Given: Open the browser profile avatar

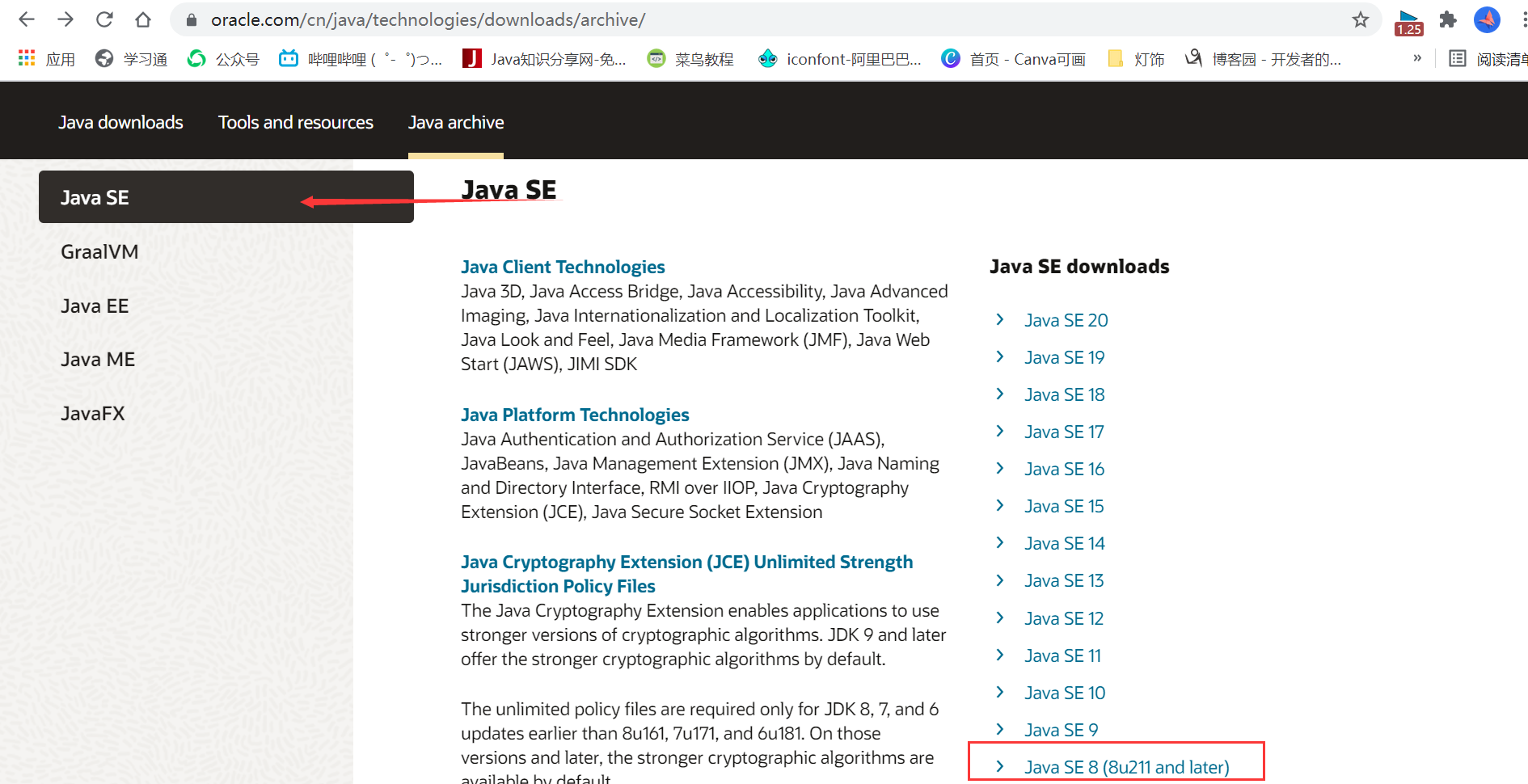Looking at the screenshot, I should click(x=1487, y=19).
